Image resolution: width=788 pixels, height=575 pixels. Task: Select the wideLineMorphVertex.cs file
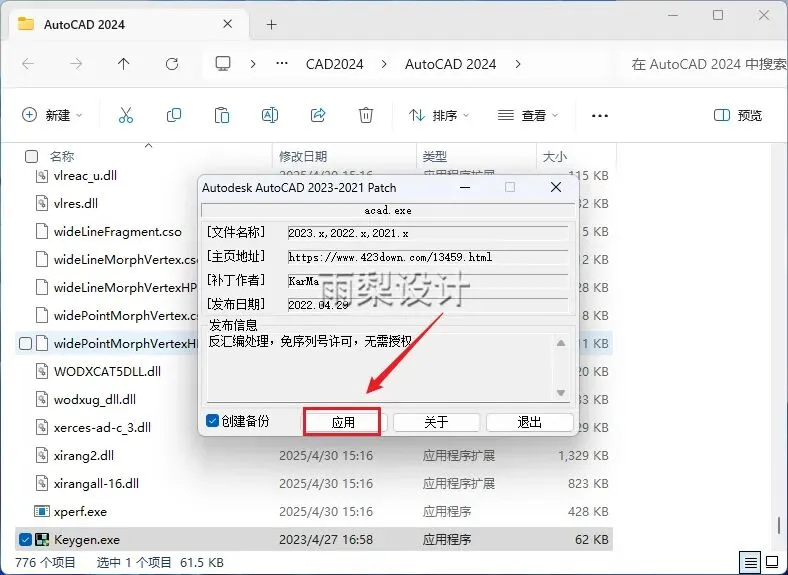(125, 260)
